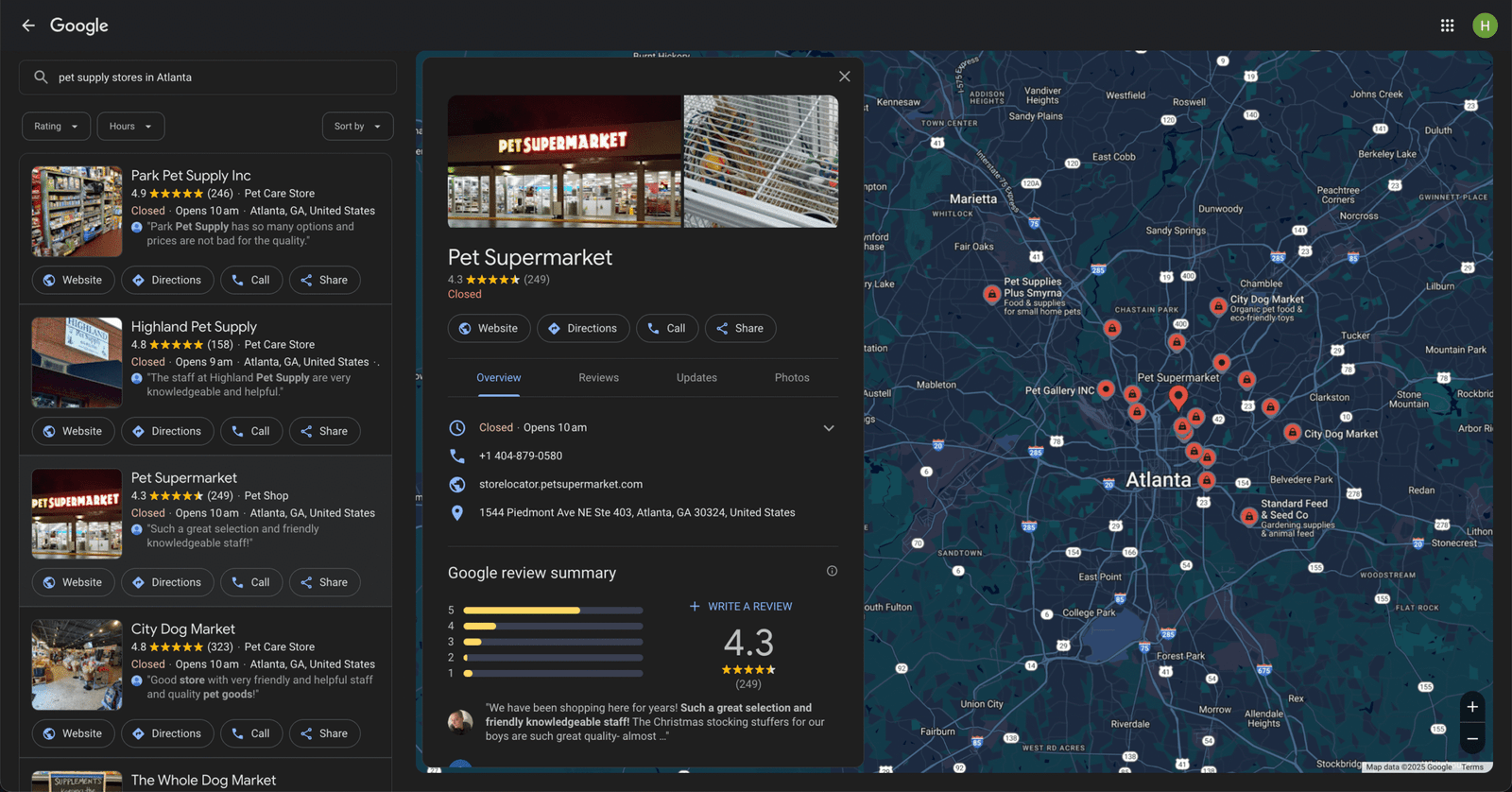Switch to the Photos tab

tap(792, 378)
